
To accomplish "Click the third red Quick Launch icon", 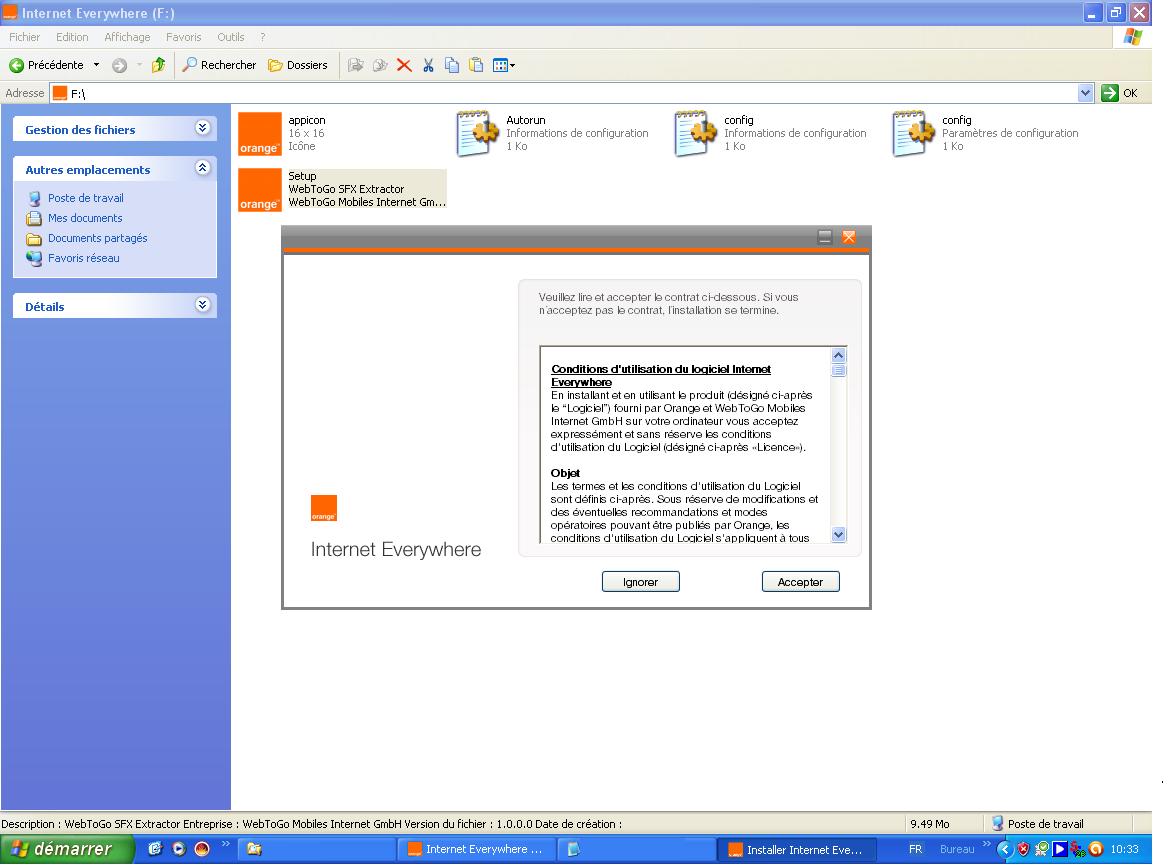I will [x=201, y=849].
